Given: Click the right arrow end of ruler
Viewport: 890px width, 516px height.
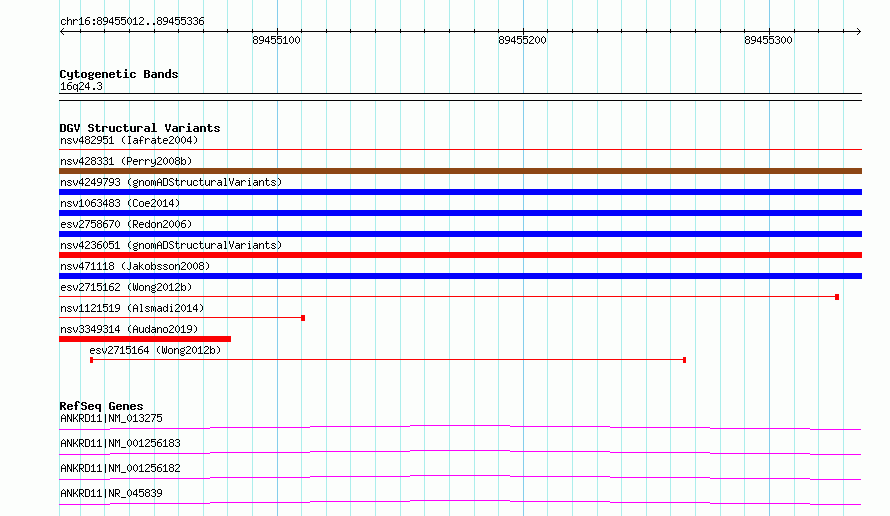Looking at the screenshot, I should pyautogui.click(x=858, y=31).
